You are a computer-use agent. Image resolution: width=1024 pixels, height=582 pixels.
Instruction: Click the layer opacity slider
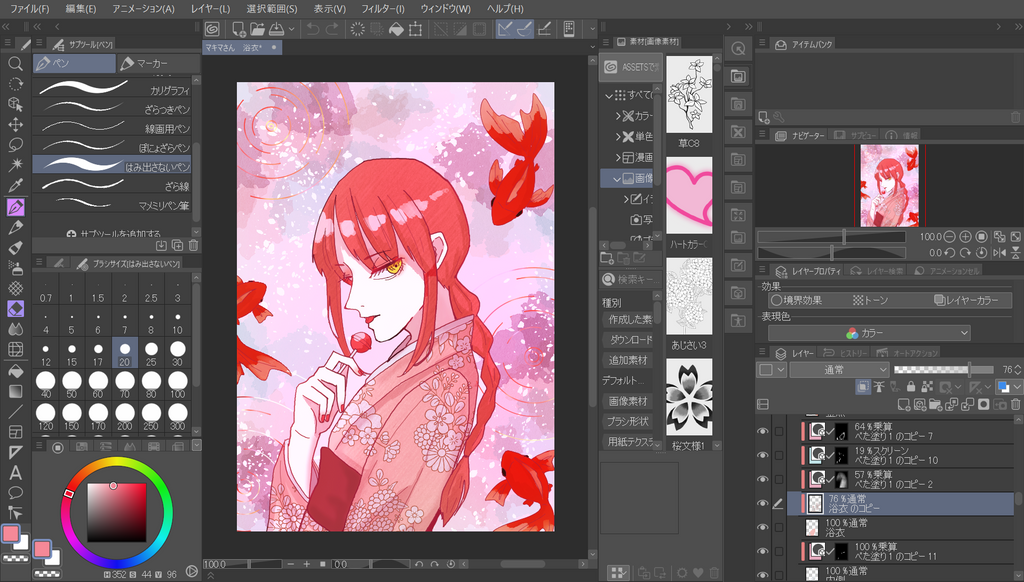[x=943, y=370]
